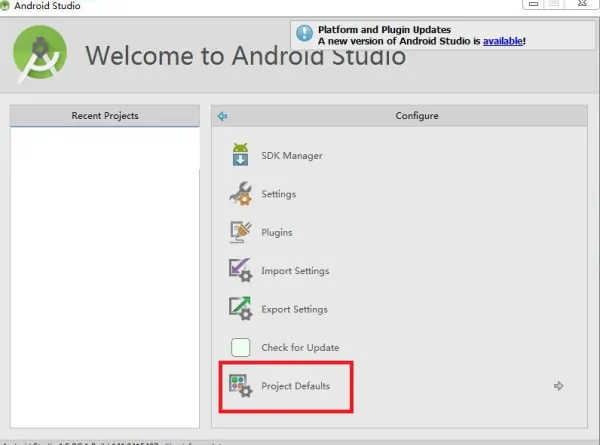The height and width of the screenshot is (445, 600).
Task: Click the Plugins plug icon
Action: coord(241,232)
